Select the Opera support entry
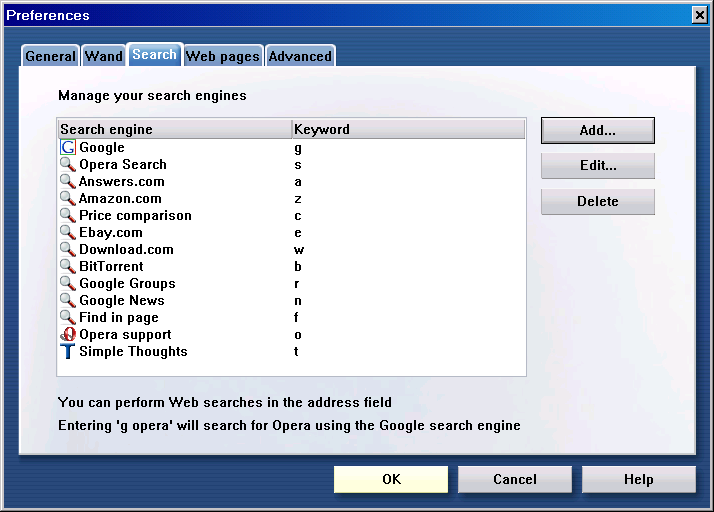The width and height of the screenshot is (714, 512). (x=125, y=334)
